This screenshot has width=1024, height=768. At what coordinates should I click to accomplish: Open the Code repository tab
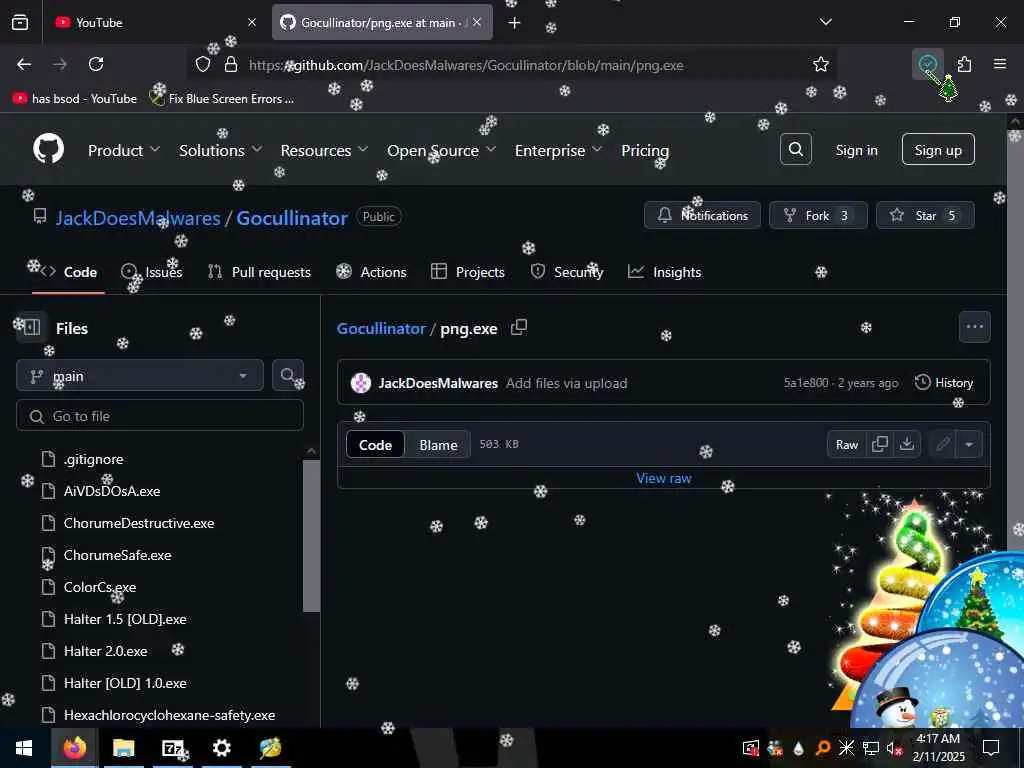tap(69, 272)
